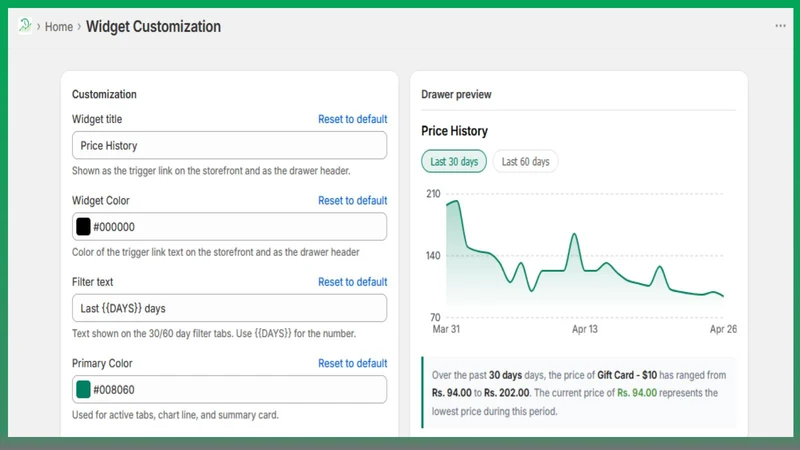Click the Widget Customization page title
The width and height of the screenshot is (800, 450).
(x=153, y=27)
